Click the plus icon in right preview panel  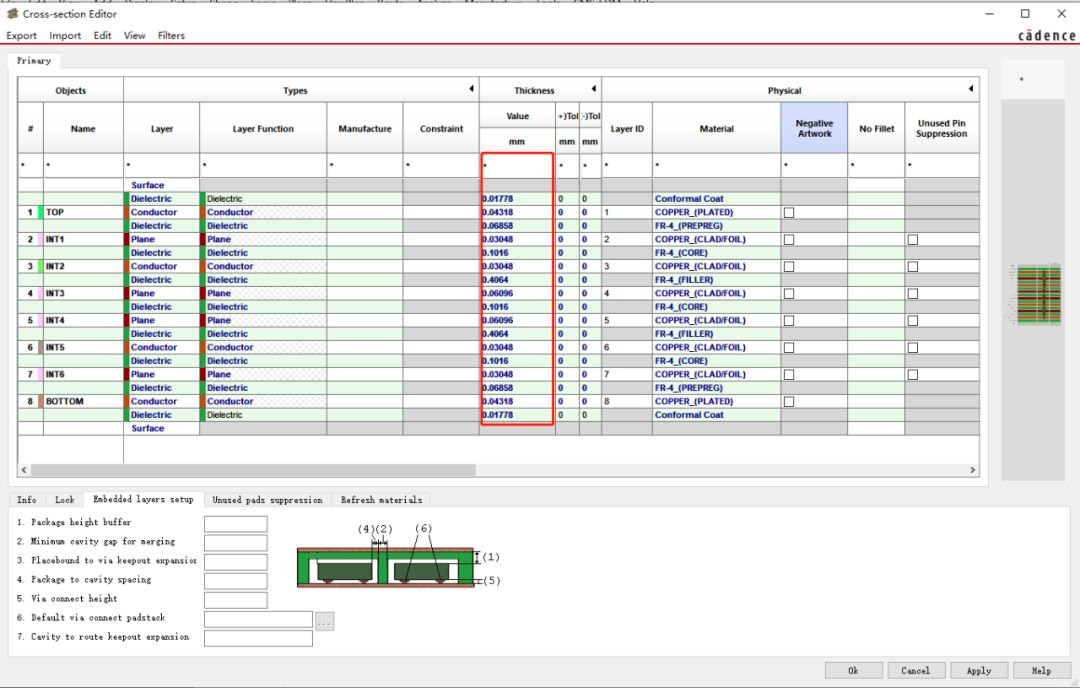coord(1020,80)
